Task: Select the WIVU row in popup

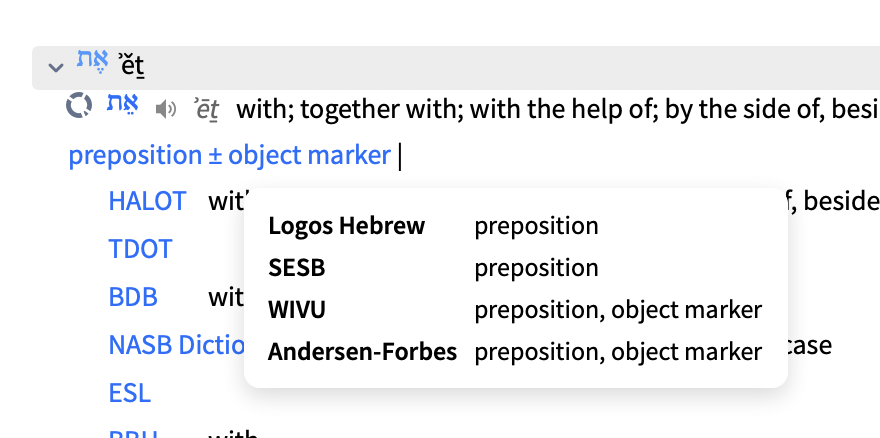Action: (516, 310)
